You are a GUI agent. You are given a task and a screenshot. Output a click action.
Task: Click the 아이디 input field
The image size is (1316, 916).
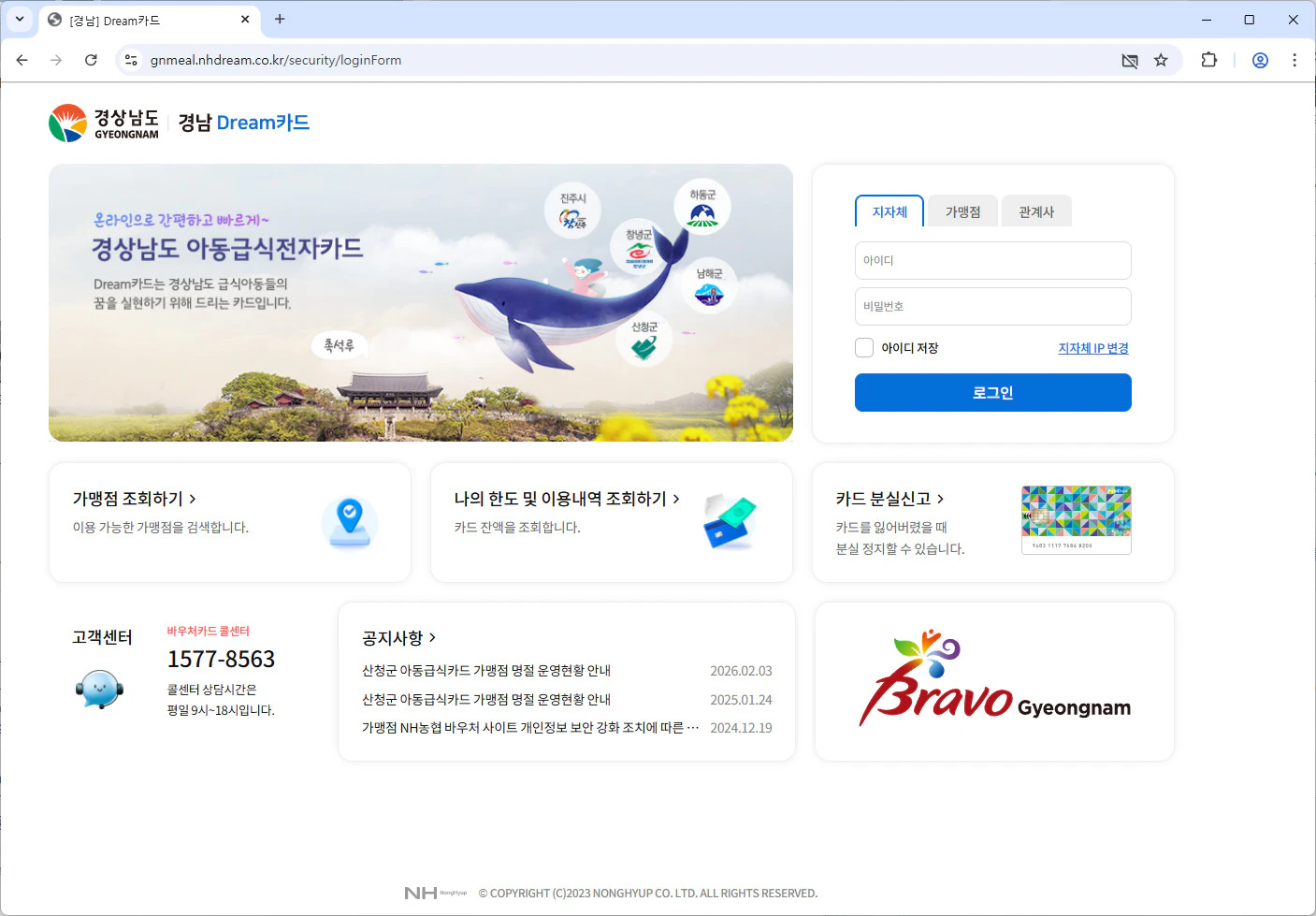(x=992, y=260)
